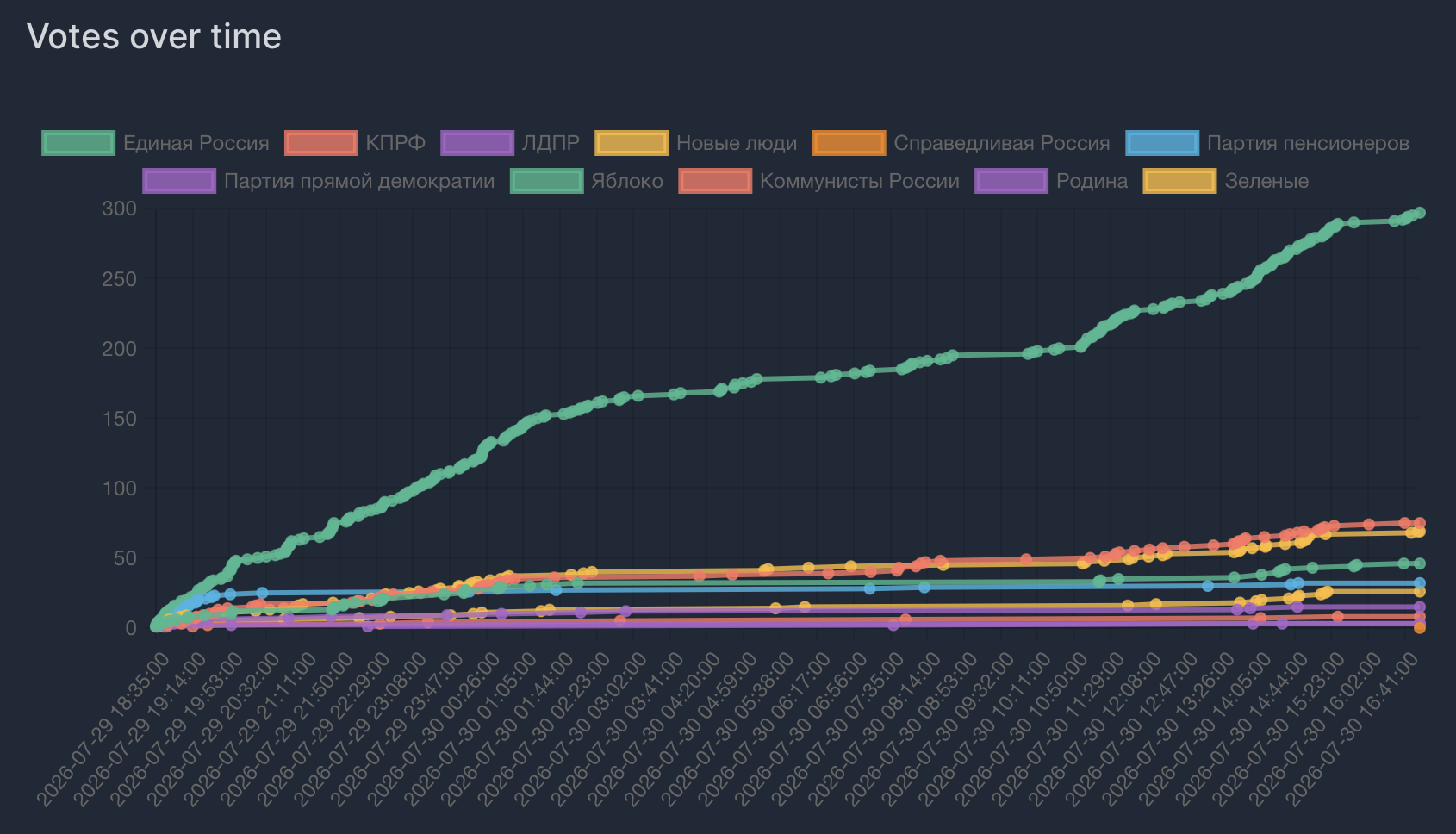Toggle the Родина legend label
This screenshot has height=834, width=1456.
pos(1092,181)
